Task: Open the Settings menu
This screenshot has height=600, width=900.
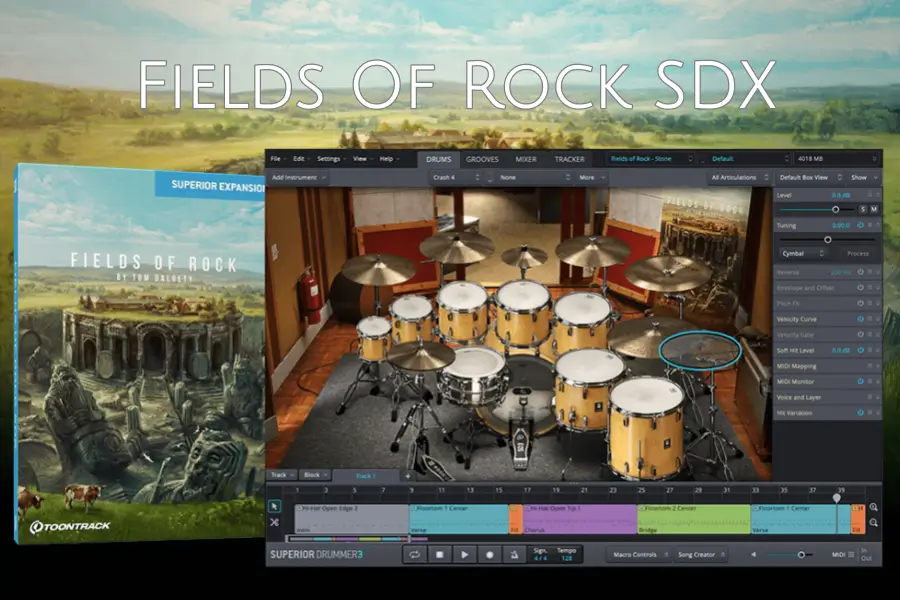Action: (x=332, y=159)
